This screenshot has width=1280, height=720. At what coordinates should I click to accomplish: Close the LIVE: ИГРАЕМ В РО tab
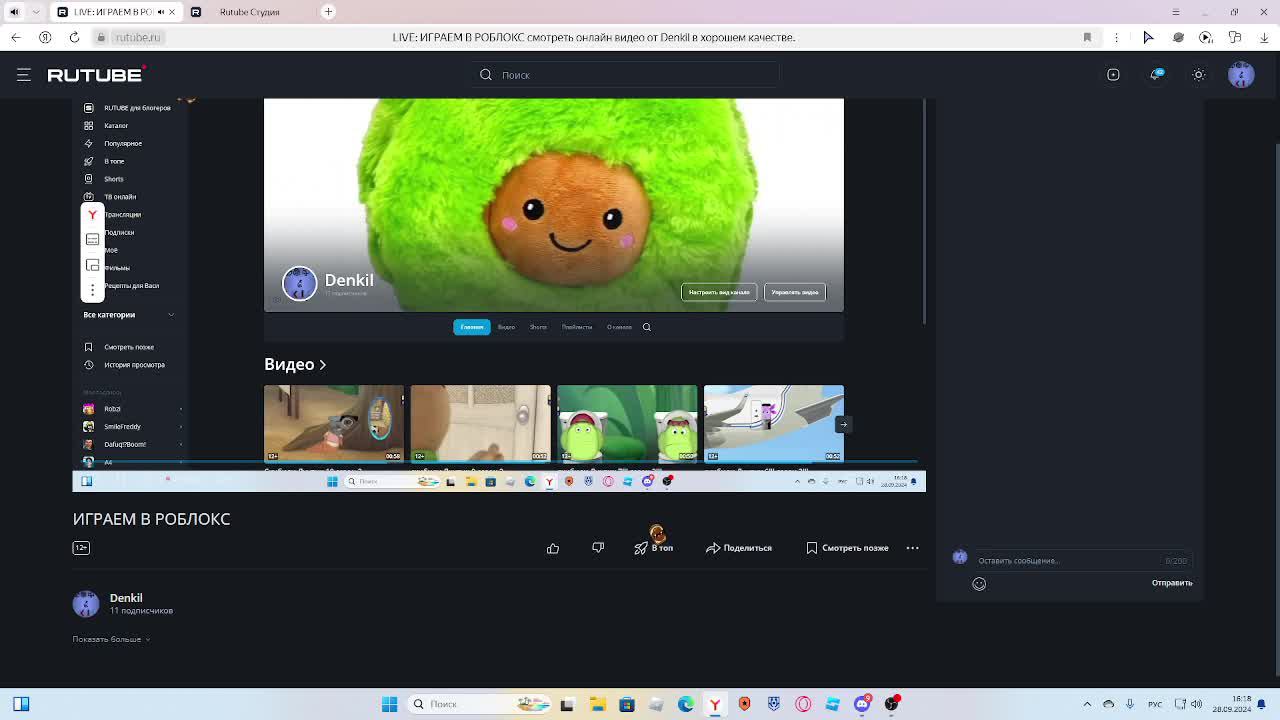pos(171,12)
